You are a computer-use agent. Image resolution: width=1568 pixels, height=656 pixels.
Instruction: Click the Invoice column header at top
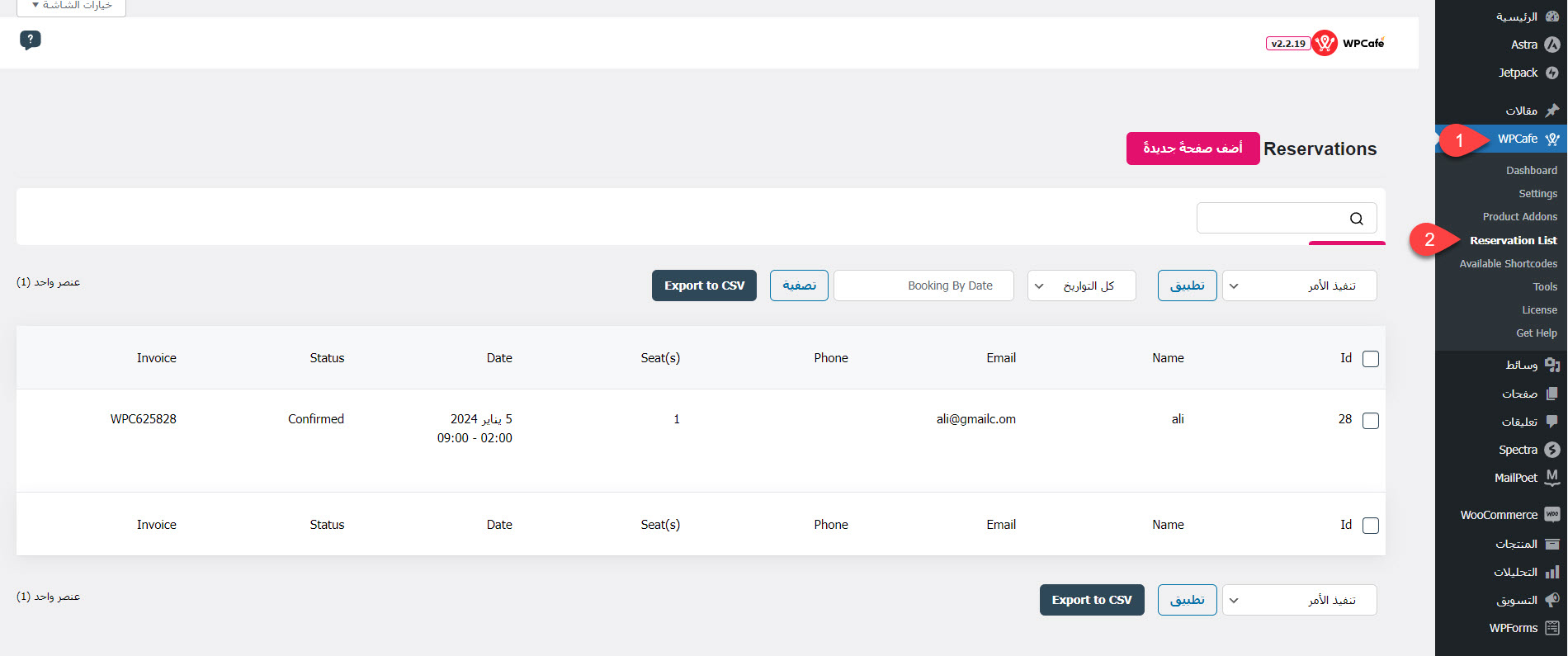157,358
